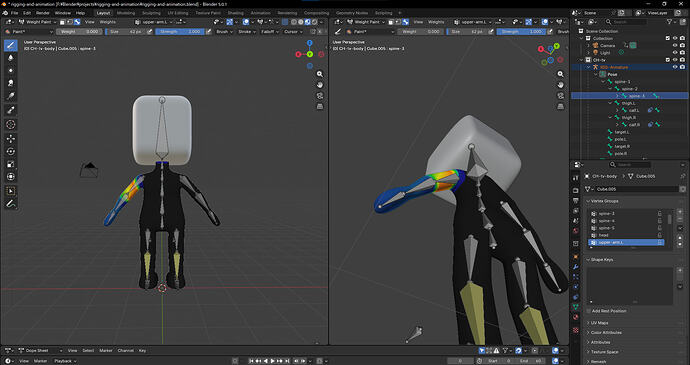The width and height of the screenshot is (690, 365).
Task: Select the Draw brush tool in the left viewport toolbar
Action: (11, 45)
